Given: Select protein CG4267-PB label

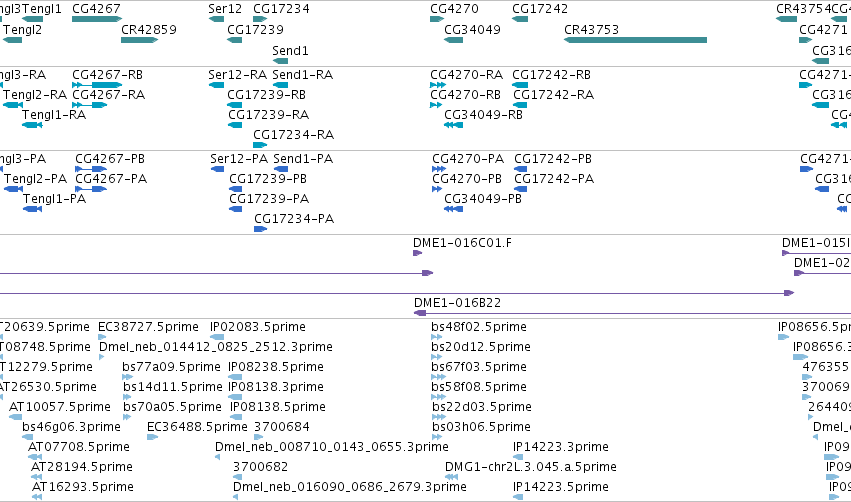Looking at the screenshot, I should pyautogui.click(x=110, y=158).
